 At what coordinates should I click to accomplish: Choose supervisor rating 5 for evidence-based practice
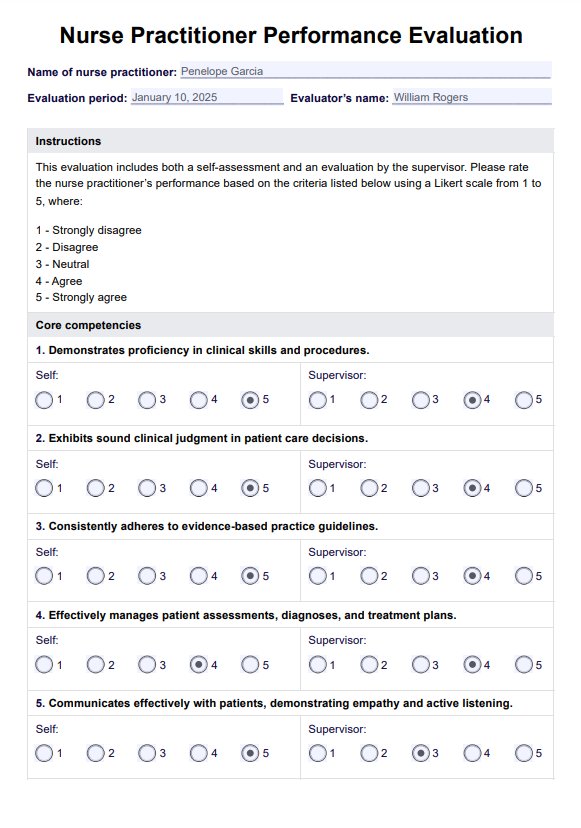click(525, 575)
